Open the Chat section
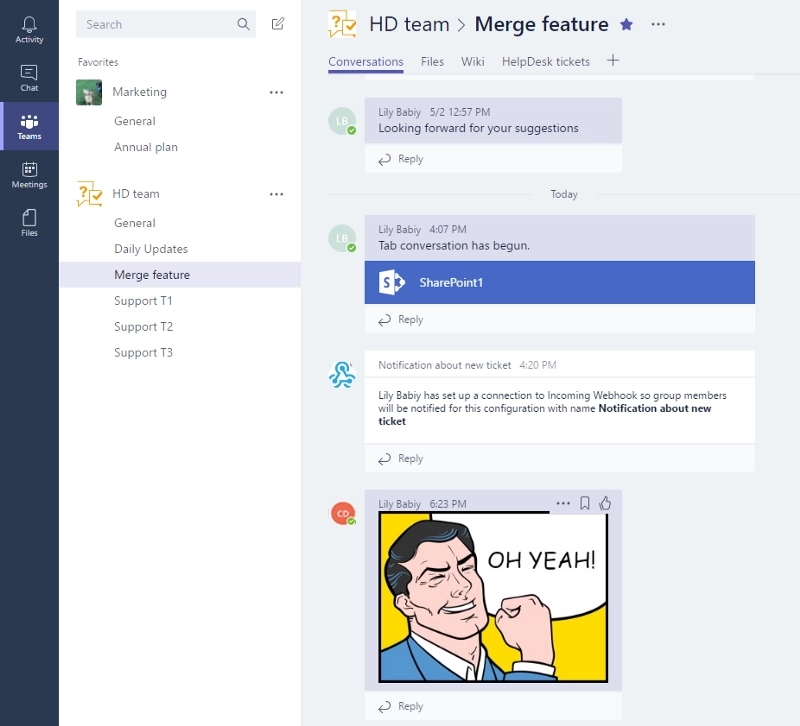This screenshot has height=726, width=800. pos(29,78)
